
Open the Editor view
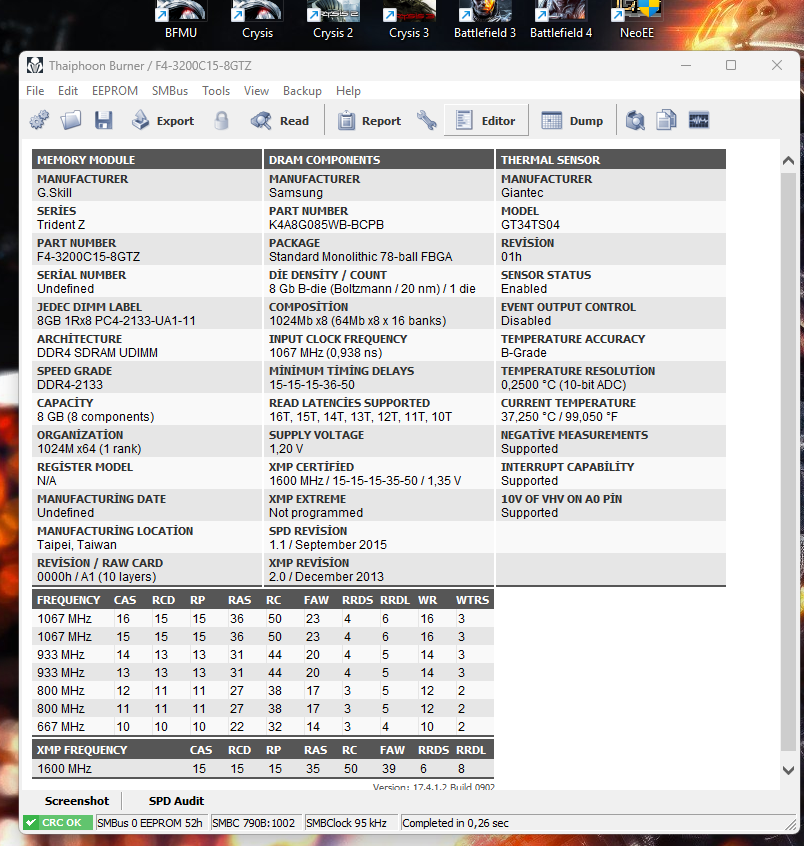[486, 120]
